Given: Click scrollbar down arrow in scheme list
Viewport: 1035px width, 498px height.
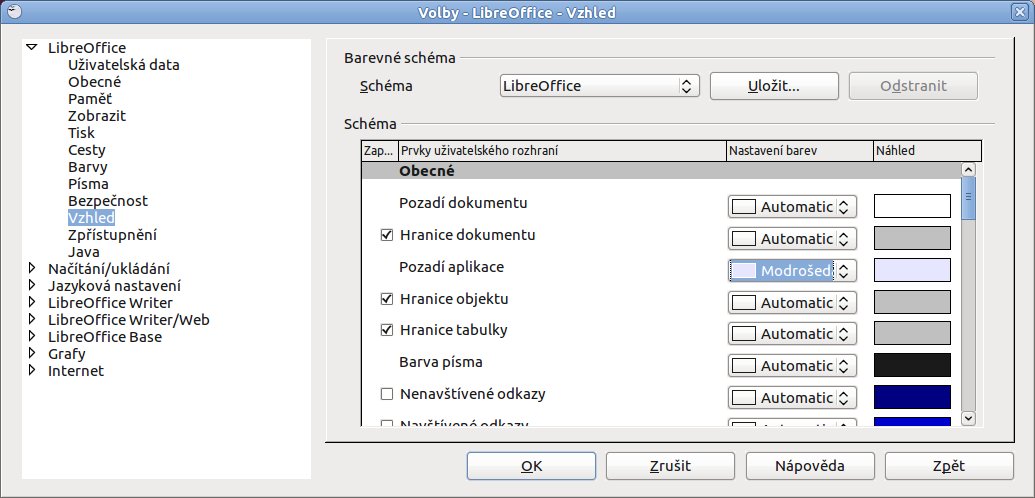Looking at the screenshot, I should pos(968,418).
